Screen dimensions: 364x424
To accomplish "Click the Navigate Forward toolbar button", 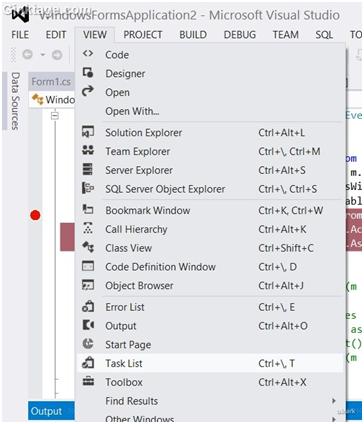I will click(x=57, y=54).
